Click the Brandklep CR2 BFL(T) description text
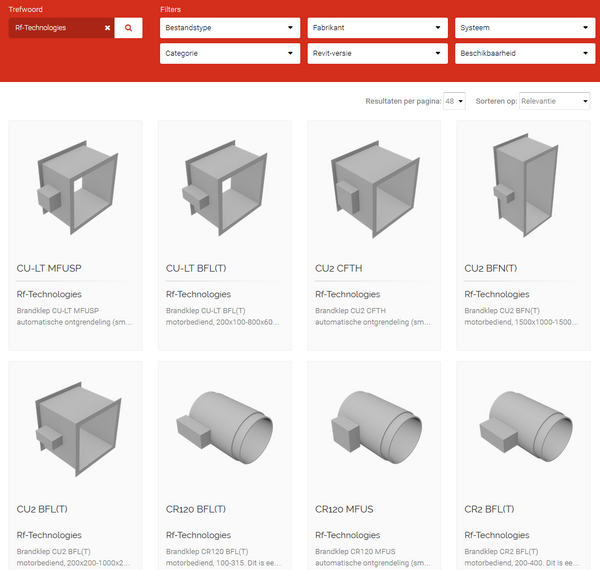The width and height of the screenshot is (600, 570). tap(522, 557)
